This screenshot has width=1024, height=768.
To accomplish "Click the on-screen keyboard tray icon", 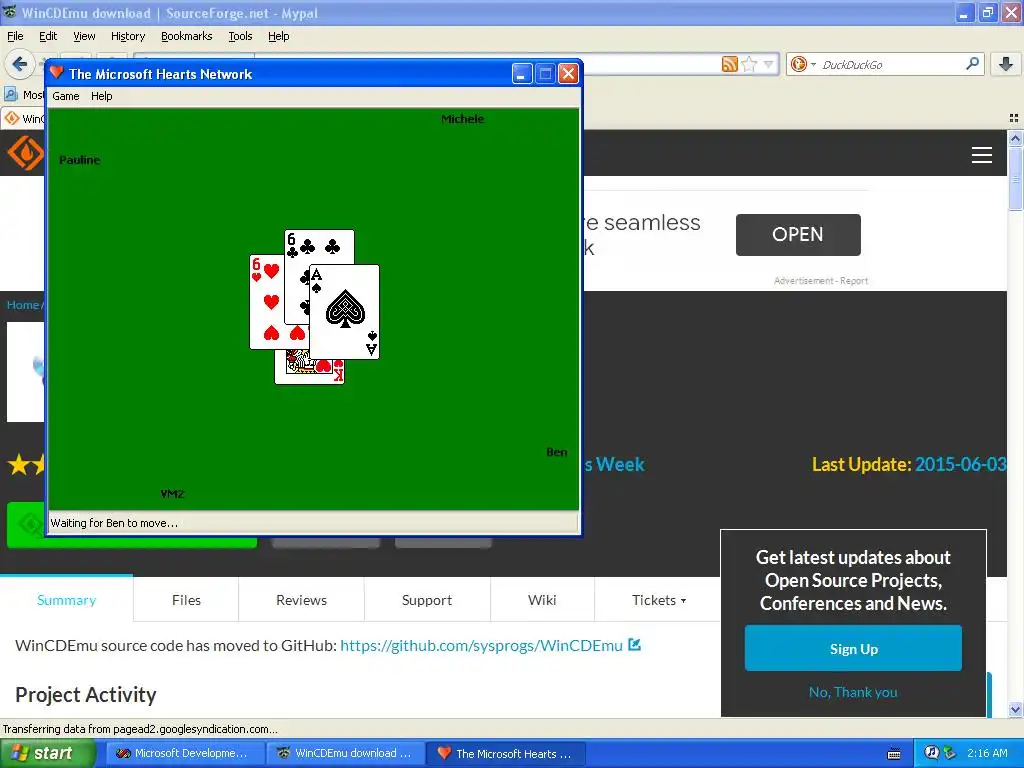I will point(894,754).
